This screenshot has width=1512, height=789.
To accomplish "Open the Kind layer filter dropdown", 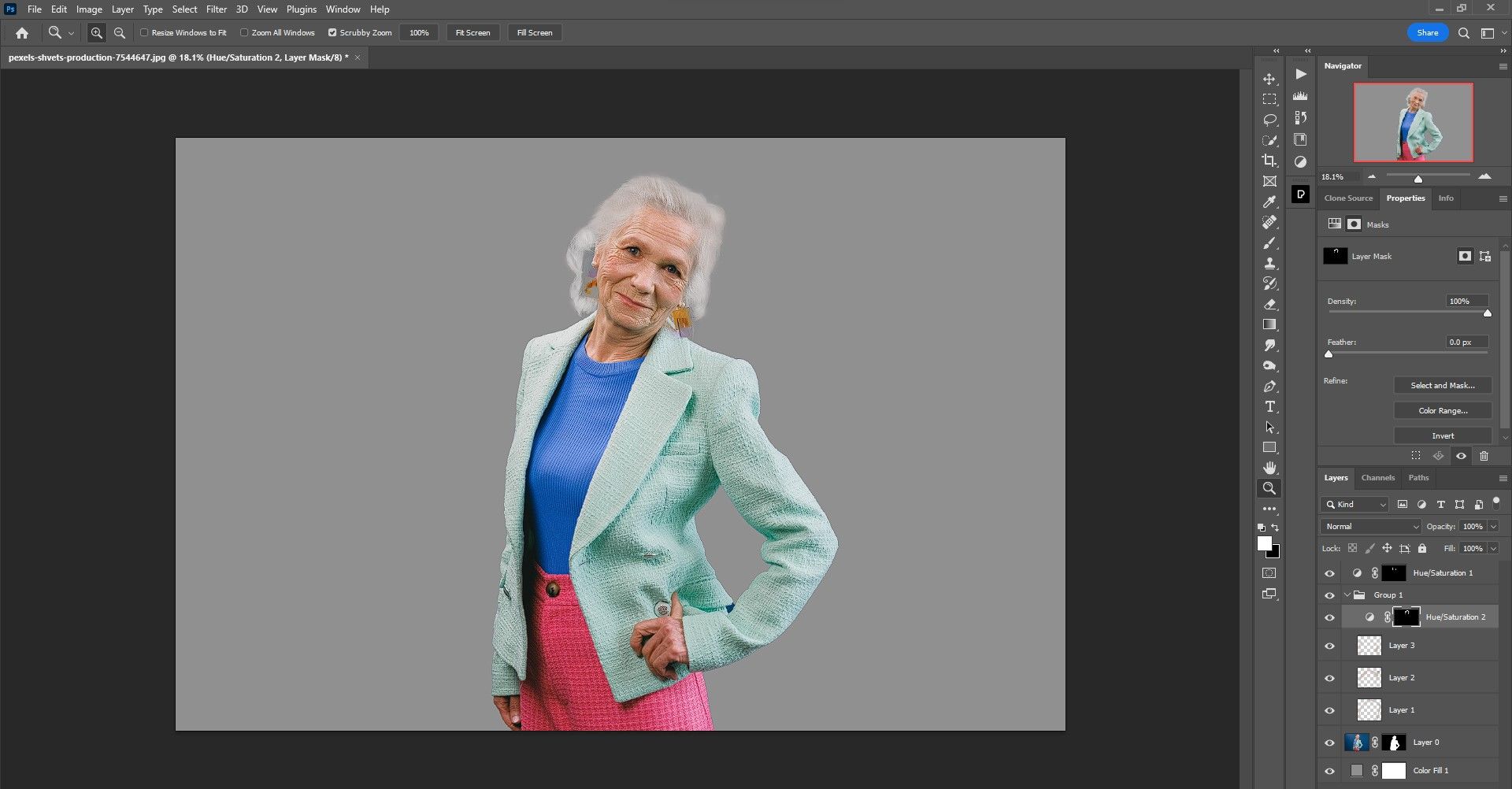I will [x=1354, y=505].
